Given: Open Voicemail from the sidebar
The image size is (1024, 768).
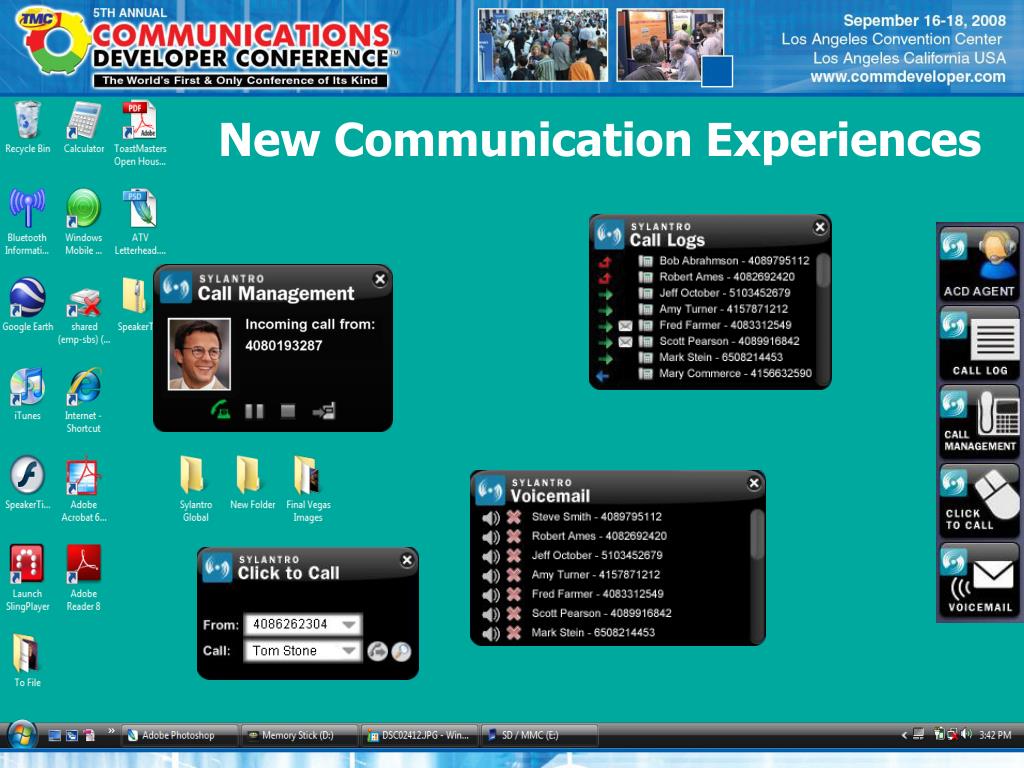Looking at the screenshot, I should pos(978,581).
